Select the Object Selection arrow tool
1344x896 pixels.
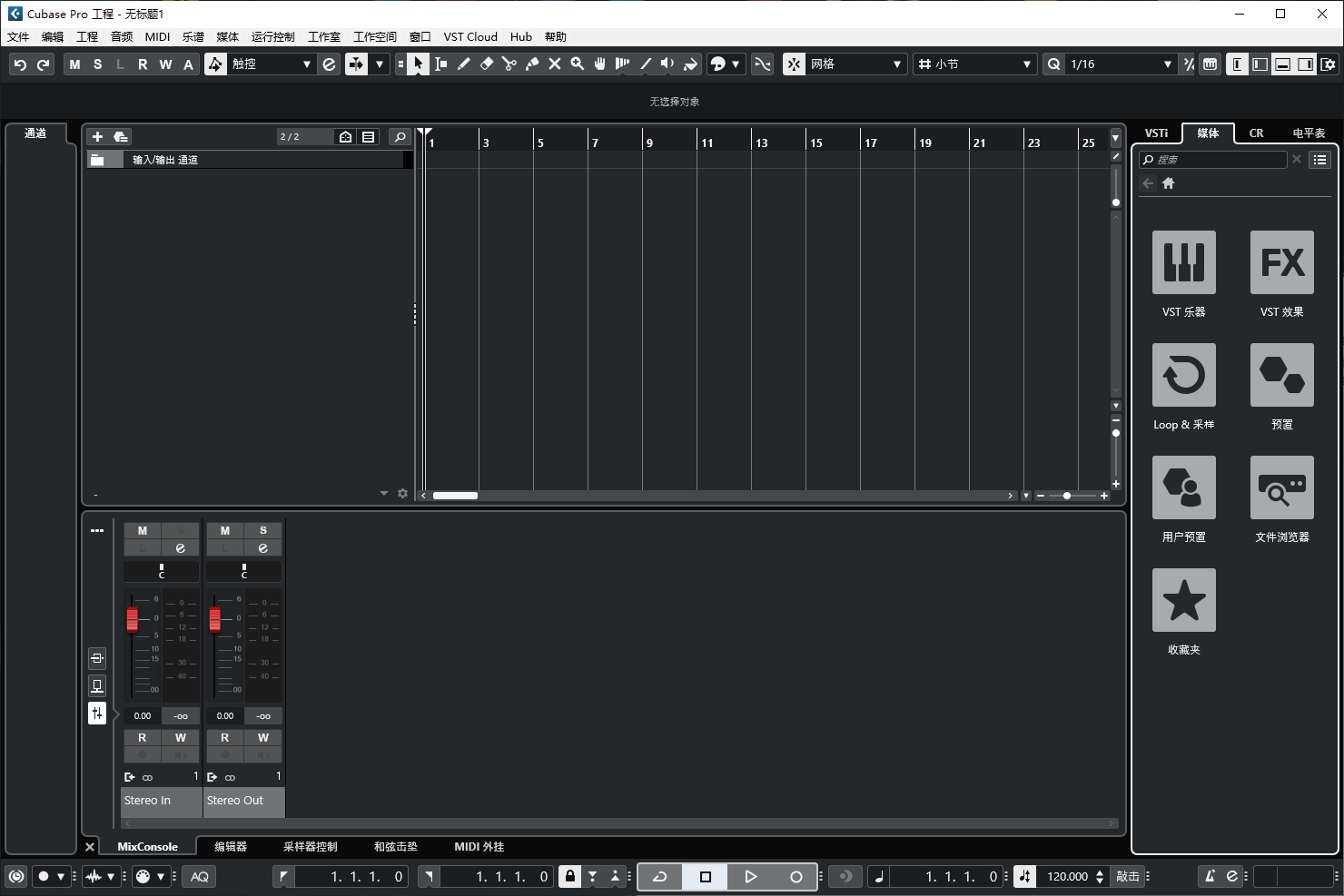coord(418,64)
